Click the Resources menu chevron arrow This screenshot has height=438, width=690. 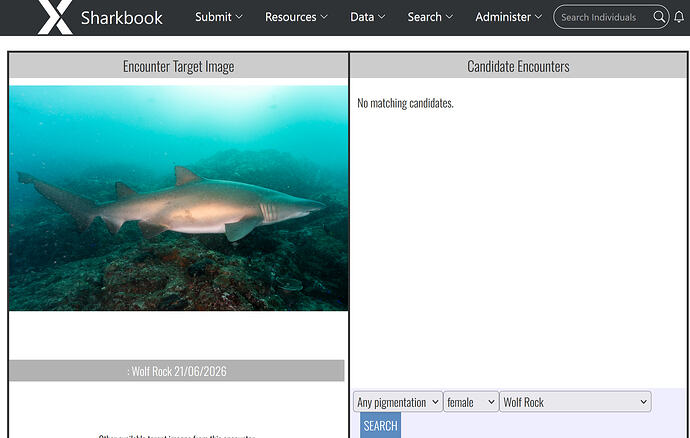tap(324, 17)
